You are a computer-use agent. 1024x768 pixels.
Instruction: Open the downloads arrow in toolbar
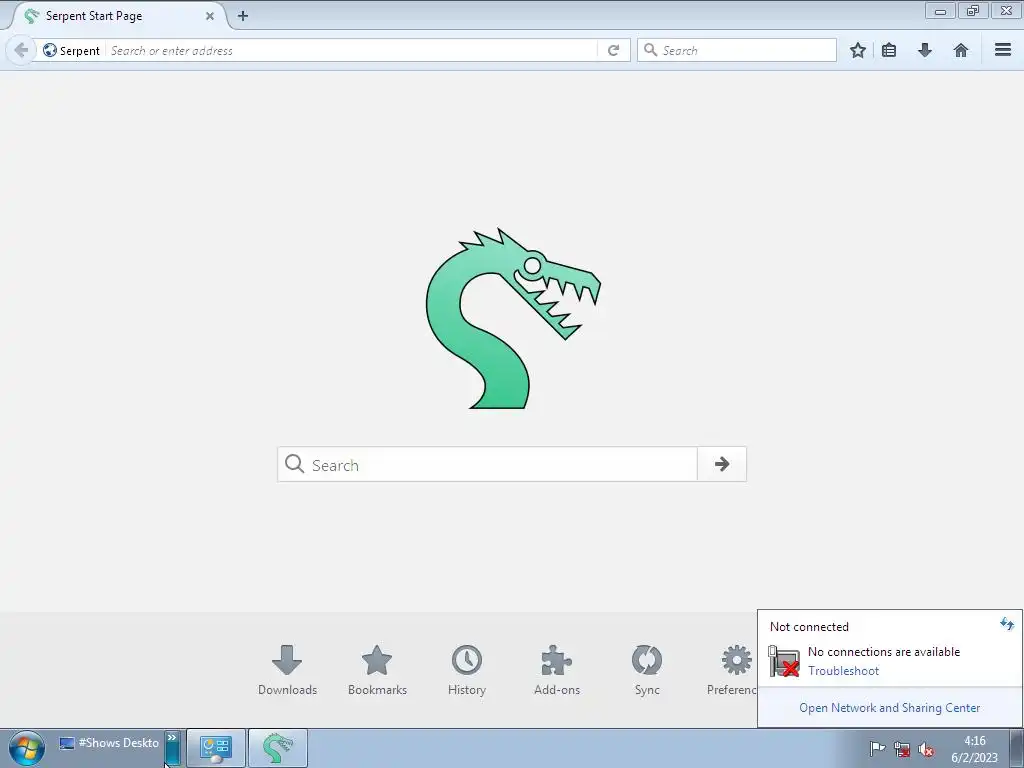point(925,50)
